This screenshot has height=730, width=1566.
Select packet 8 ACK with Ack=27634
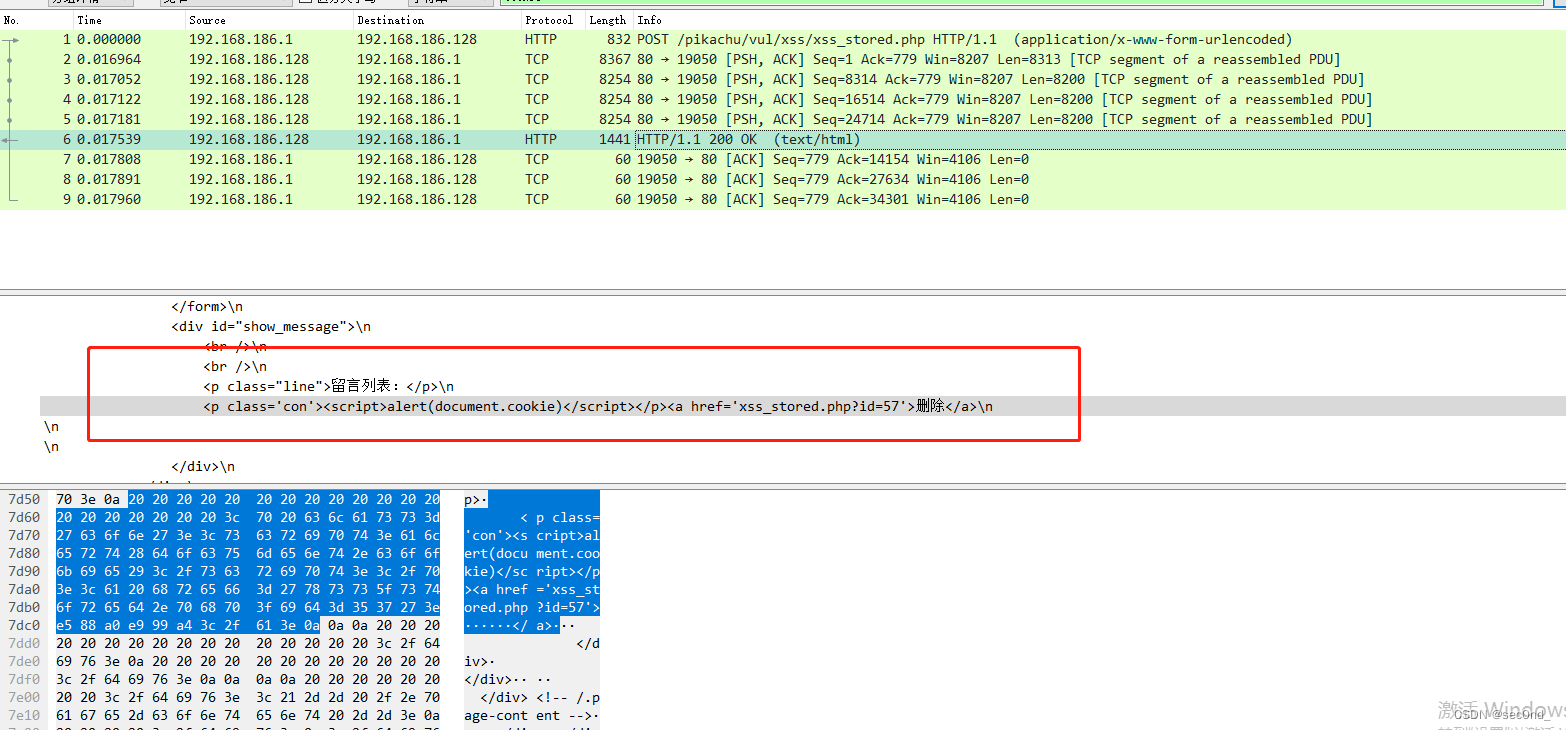(x=783, y=180)
